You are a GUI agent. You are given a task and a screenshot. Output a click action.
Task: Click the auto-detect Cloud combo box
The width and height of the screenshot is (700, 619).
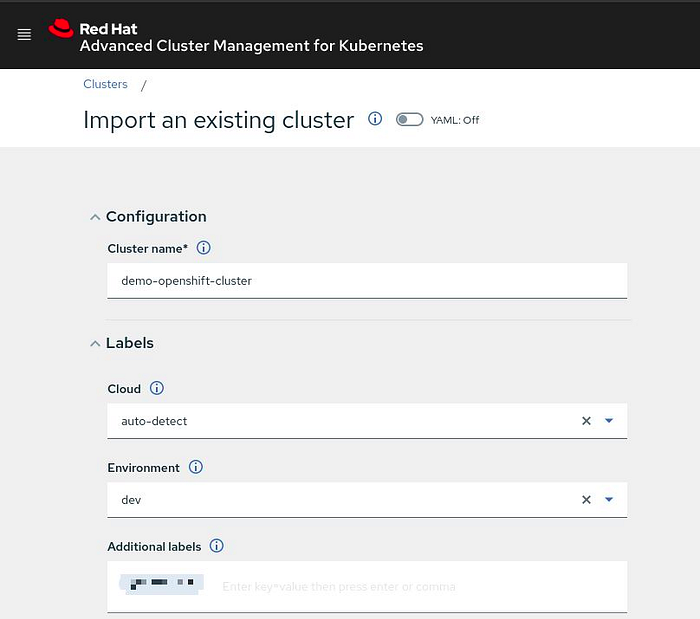[367, 421]
